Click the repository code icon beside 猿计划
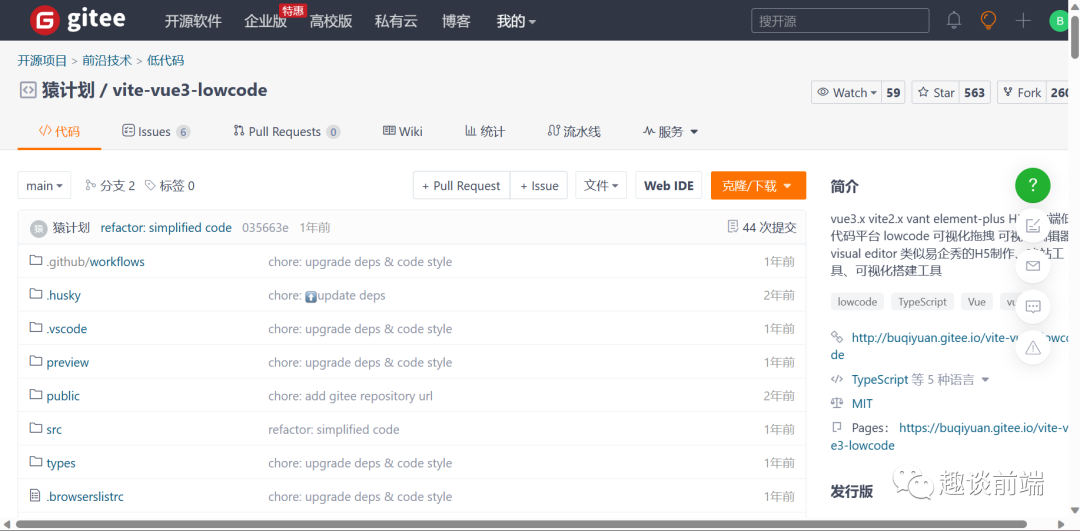1080x531 pixels. [28, 90]
